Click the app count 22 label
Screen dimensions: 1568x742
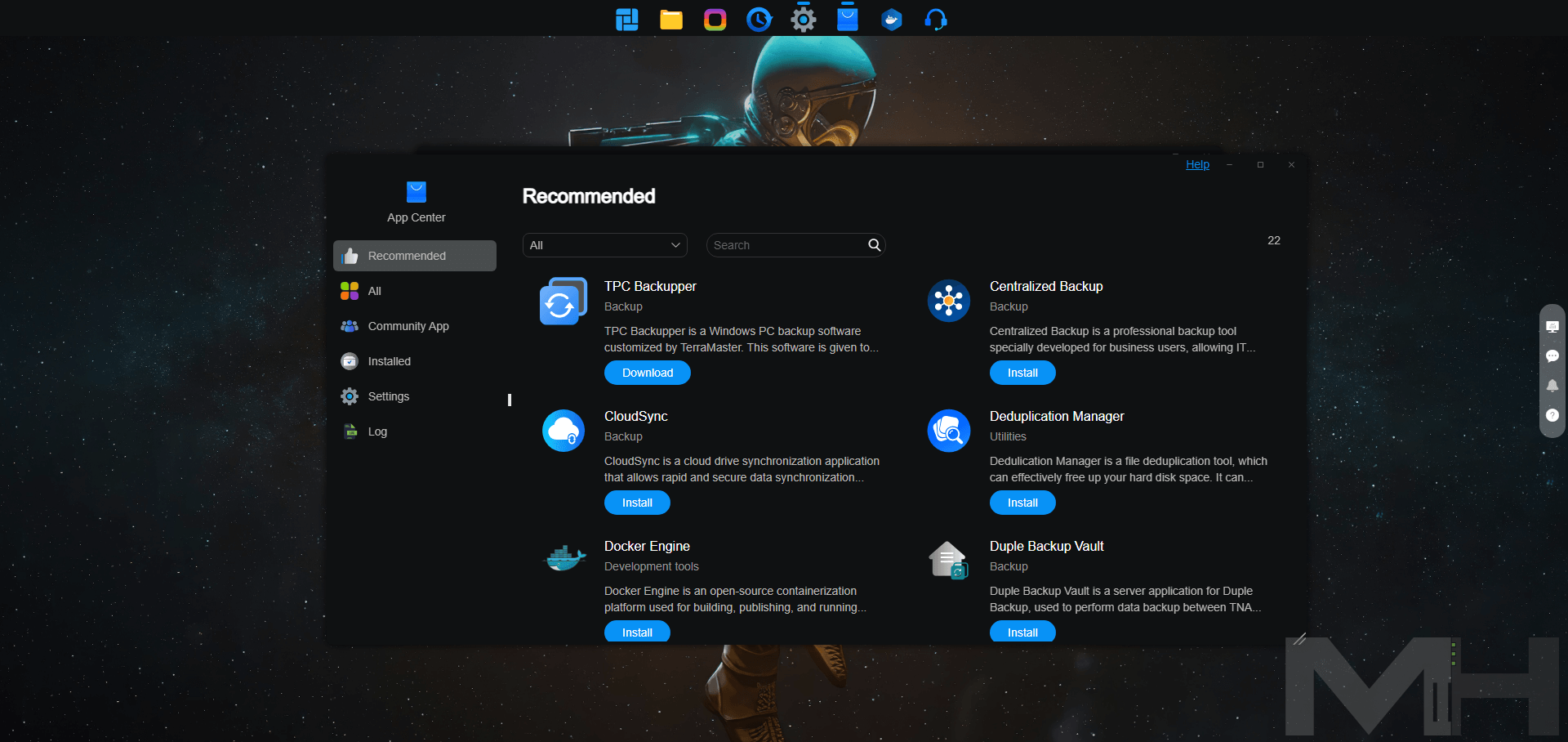click(1274, 240)
